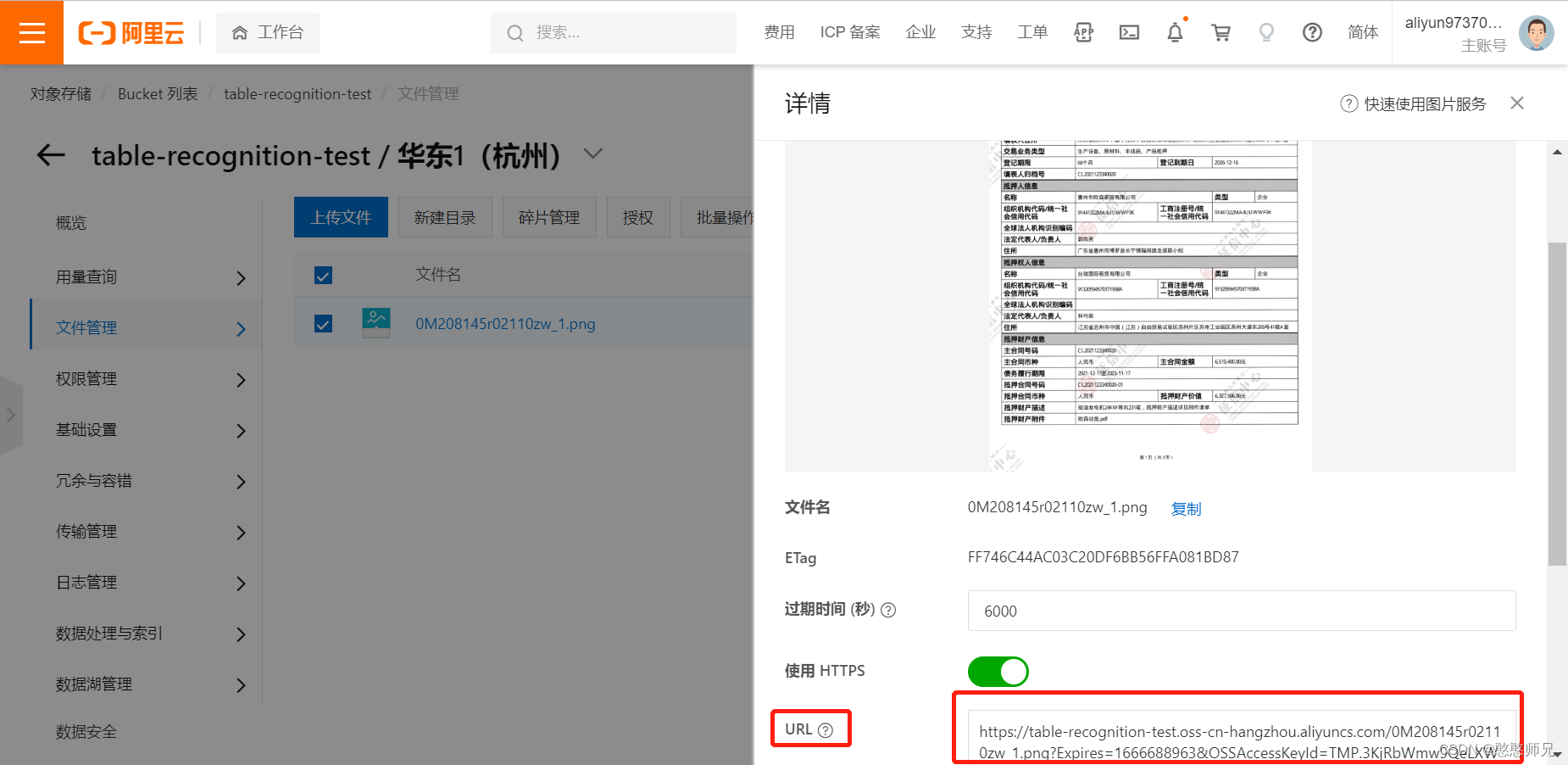Click the 碎片管理 button
The width and height of the screenshot is (1568, 765).
549,217
